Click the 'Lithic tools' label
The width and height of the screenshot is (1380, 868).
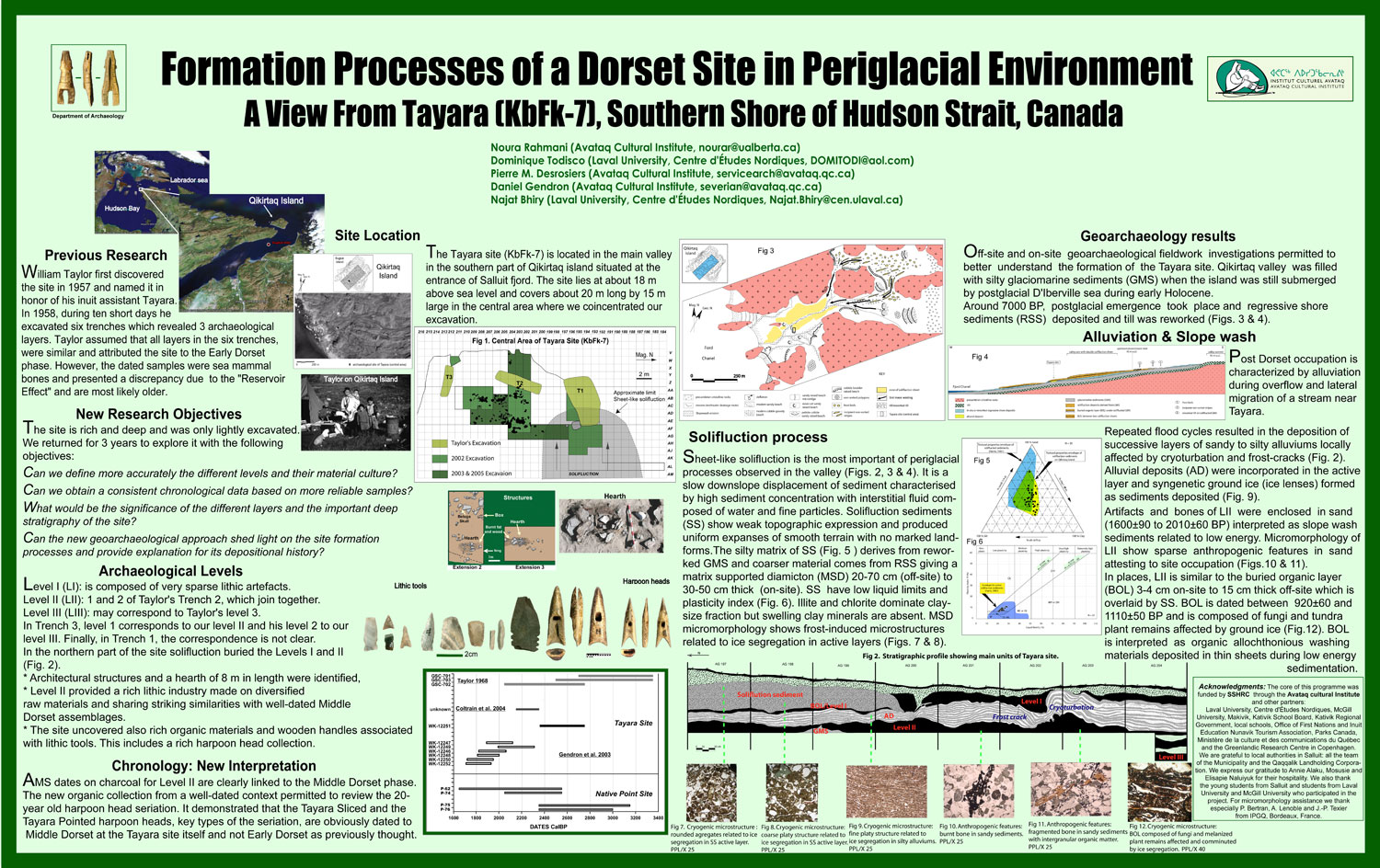coord(410,586)
